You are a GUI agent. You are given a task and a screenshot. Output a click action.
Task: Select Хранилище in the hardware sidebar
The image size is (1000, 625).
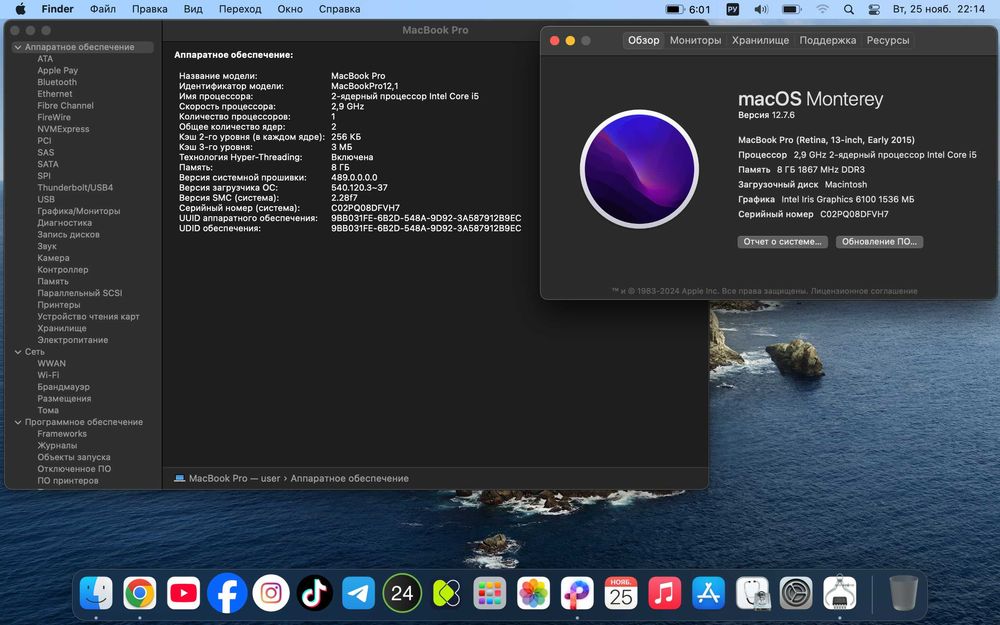(62, 328)
